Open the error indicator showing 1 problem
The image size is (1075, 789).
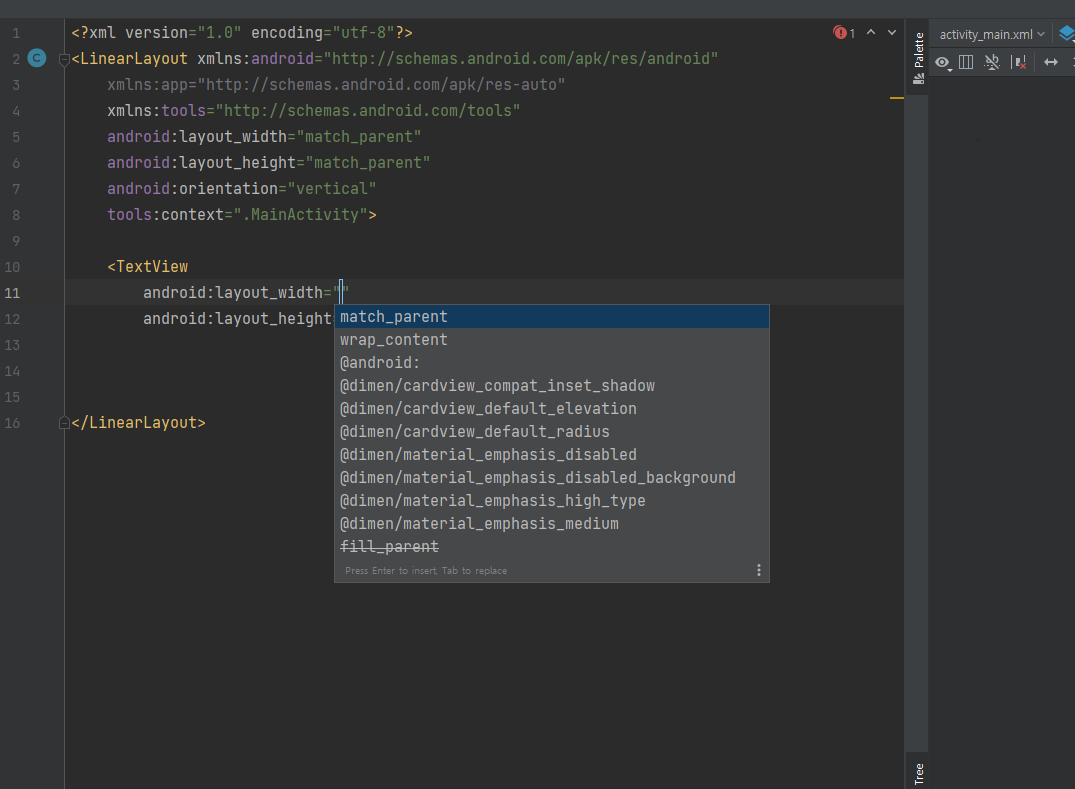coord(843,33)
